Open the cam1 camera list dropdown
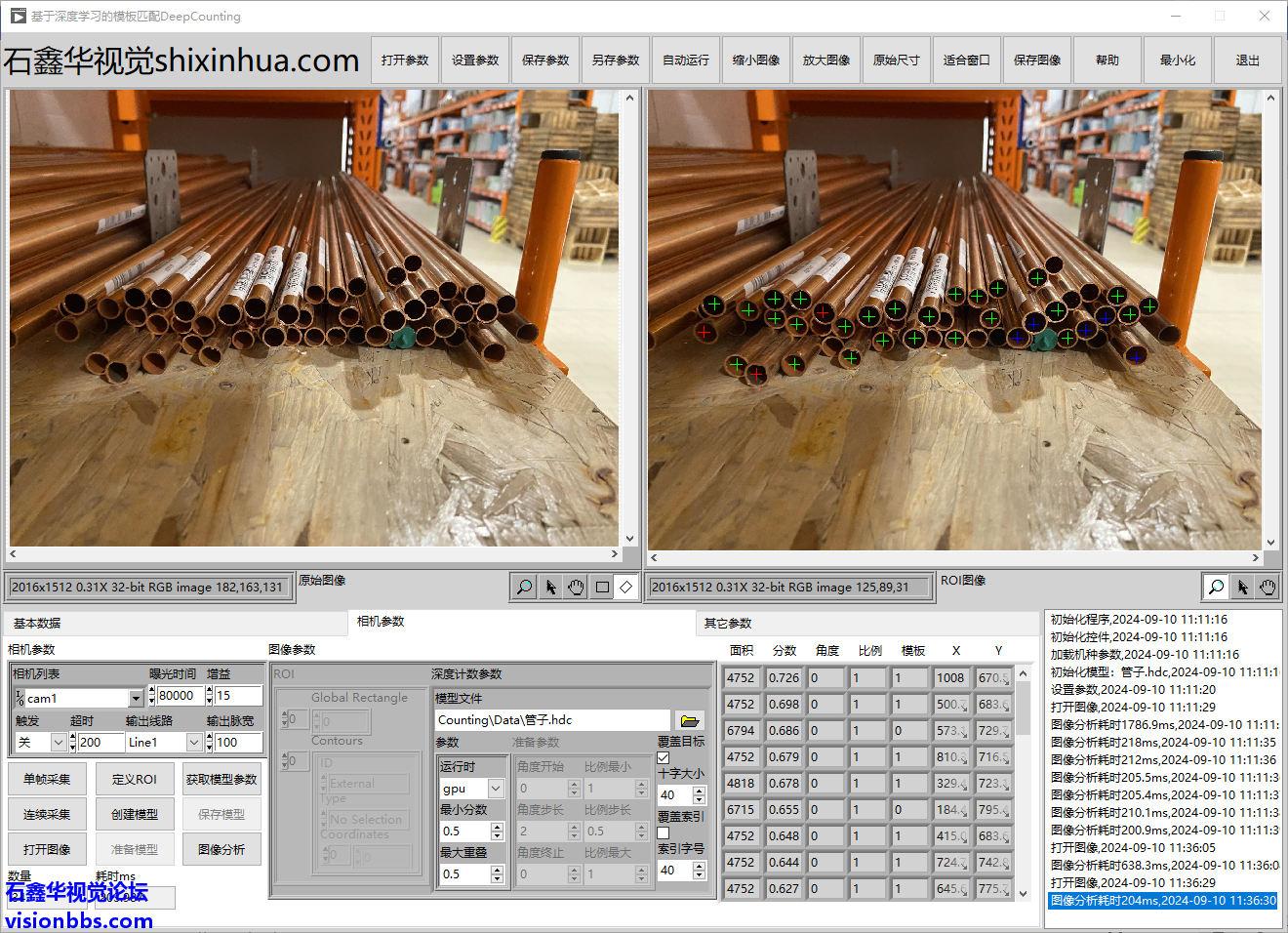This screenshot has height=933, width=1288. click(x=136, y=698)
